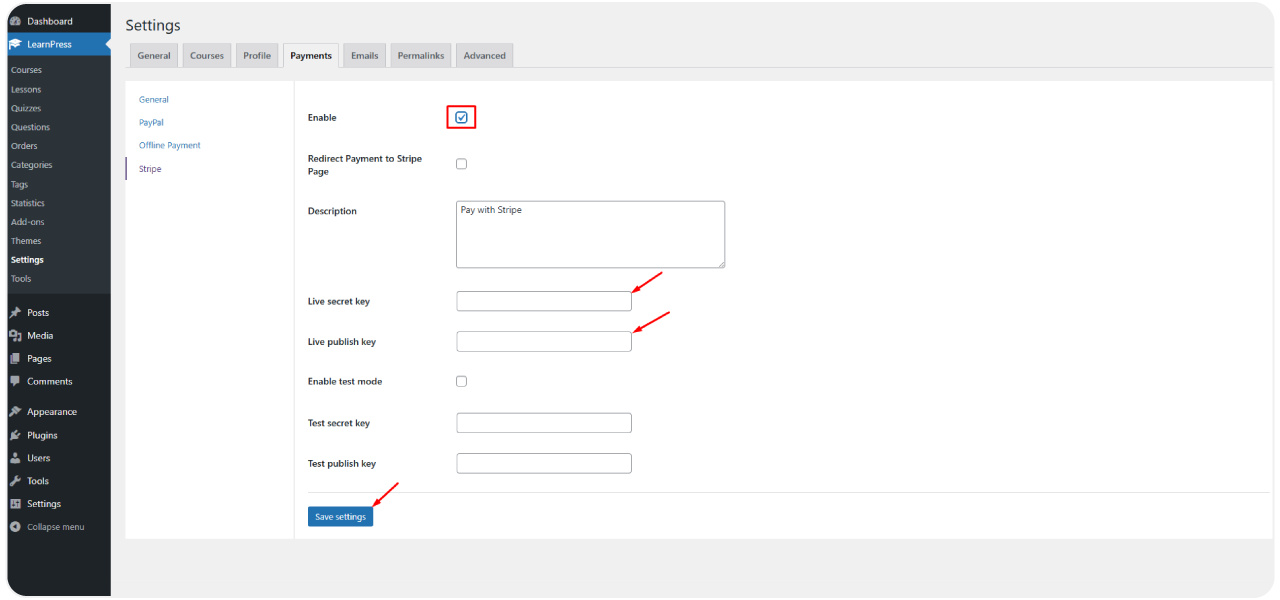Click the Save settings button
The image size is (1280, 600).
tap(340, 516)
